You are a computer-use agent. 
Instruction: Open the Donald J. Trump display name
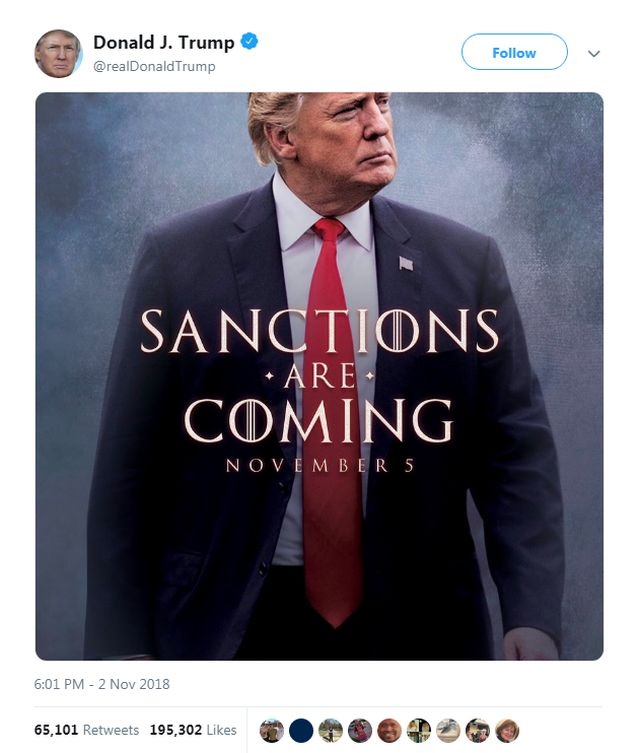pos(164,42)
